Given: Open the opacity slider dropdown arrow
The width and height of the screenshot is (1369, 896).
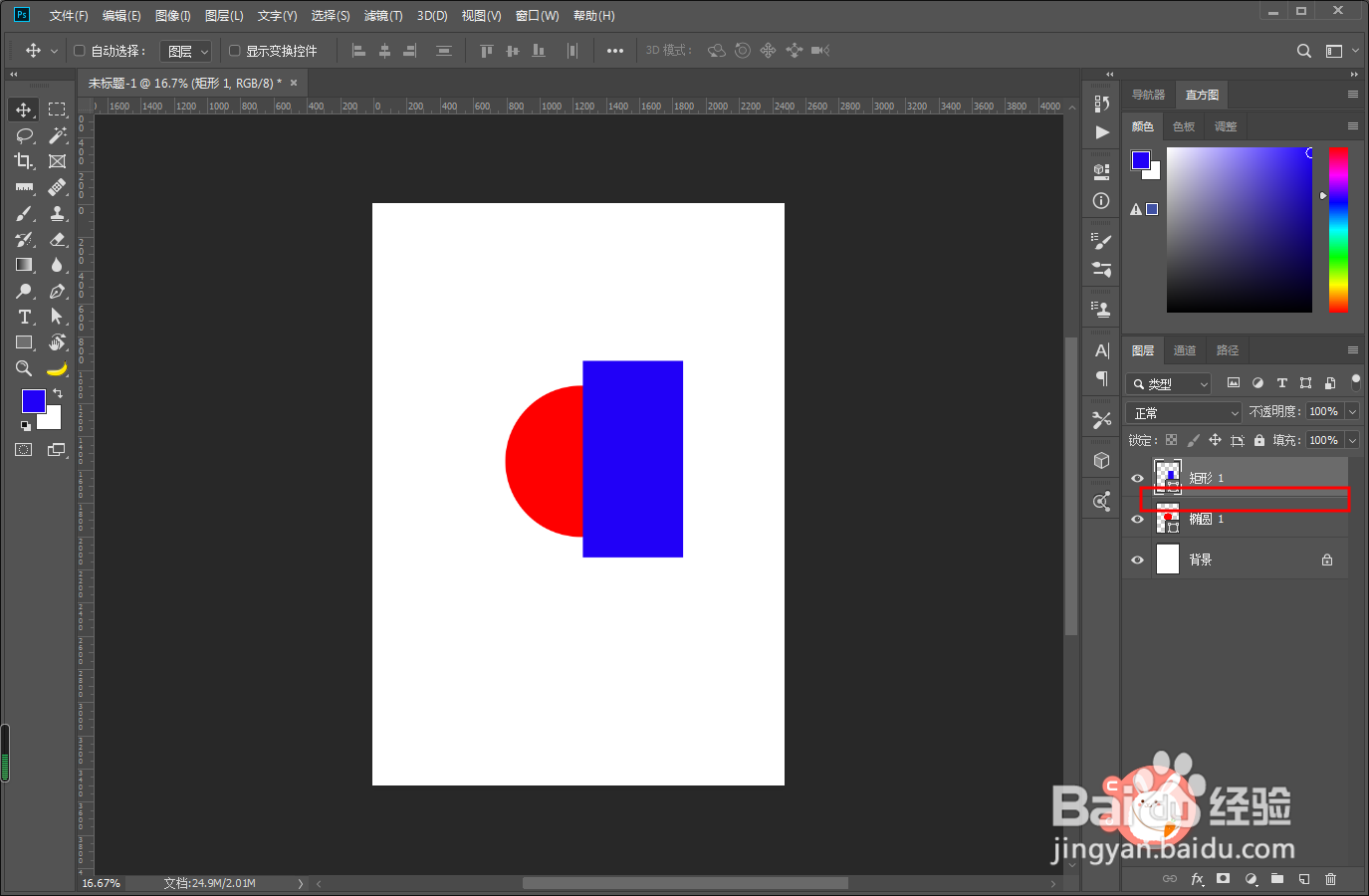Looking at the screenshot, I should tap(1352, 411).
